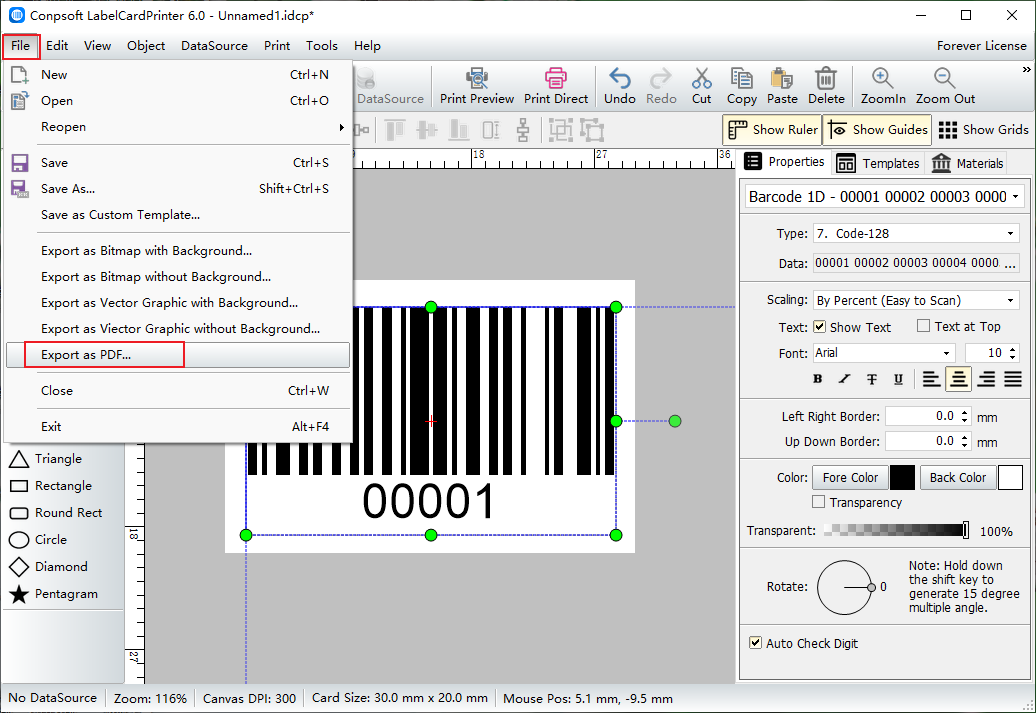Image resolution: width=1036 pixels, height=713 pixels.
Task: Enable the Transparency checkbox
Action: [819, 502]
